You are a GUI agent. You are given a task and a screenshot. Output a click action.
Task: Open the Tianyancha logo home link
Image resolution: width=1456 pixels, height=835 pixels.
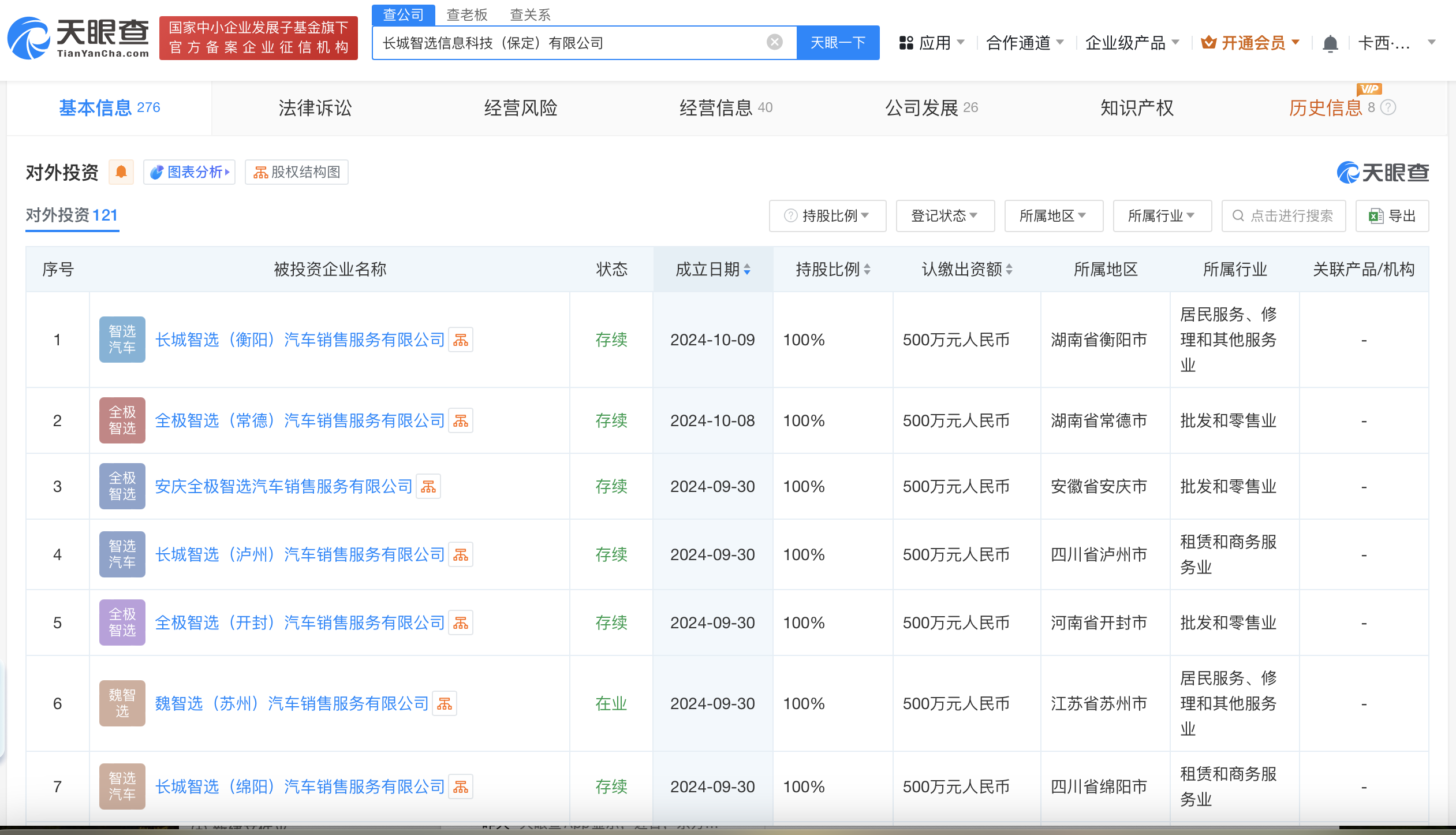point(79,38)
